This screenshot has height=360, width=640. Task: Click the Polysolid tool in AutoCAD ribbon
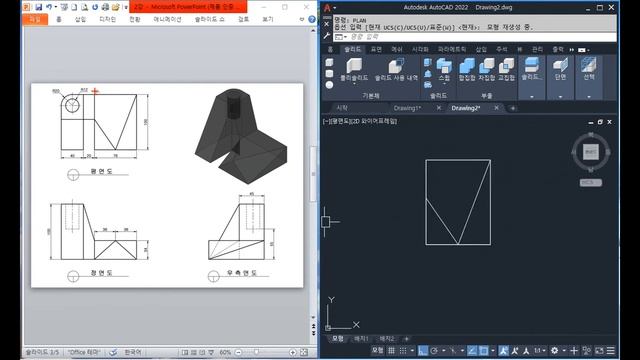pyautogui.click(x=354, y=69)
